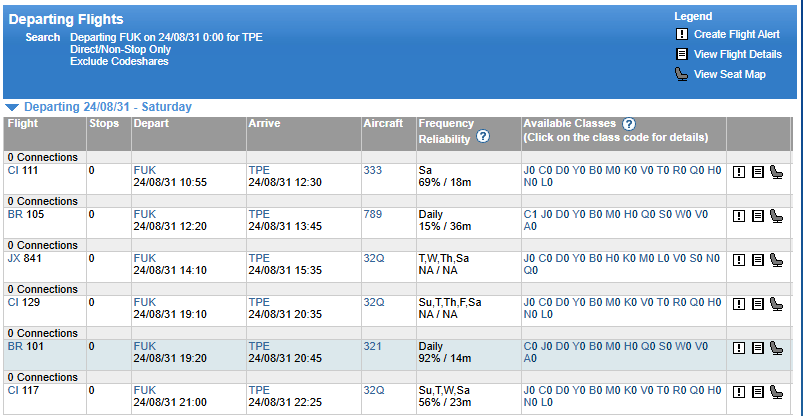Open the BR airline link for flight 105
Screen dimensions: 803x416
[15, 215]
